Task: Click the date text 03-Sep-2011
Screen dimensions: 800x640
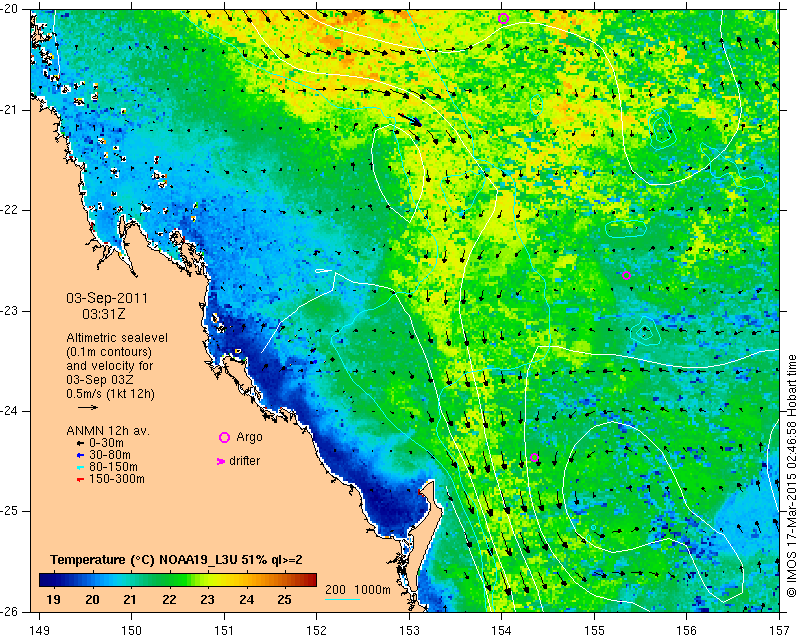Action: [107, 298]
